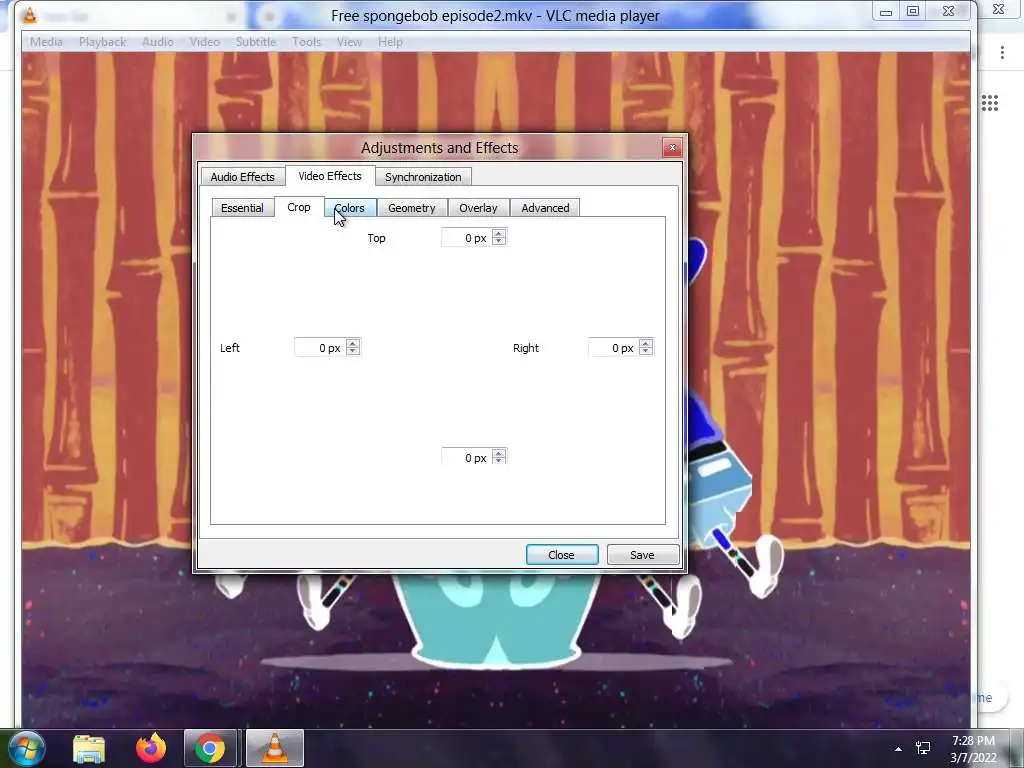Click the VLC taskbar icon

(275, 748)
